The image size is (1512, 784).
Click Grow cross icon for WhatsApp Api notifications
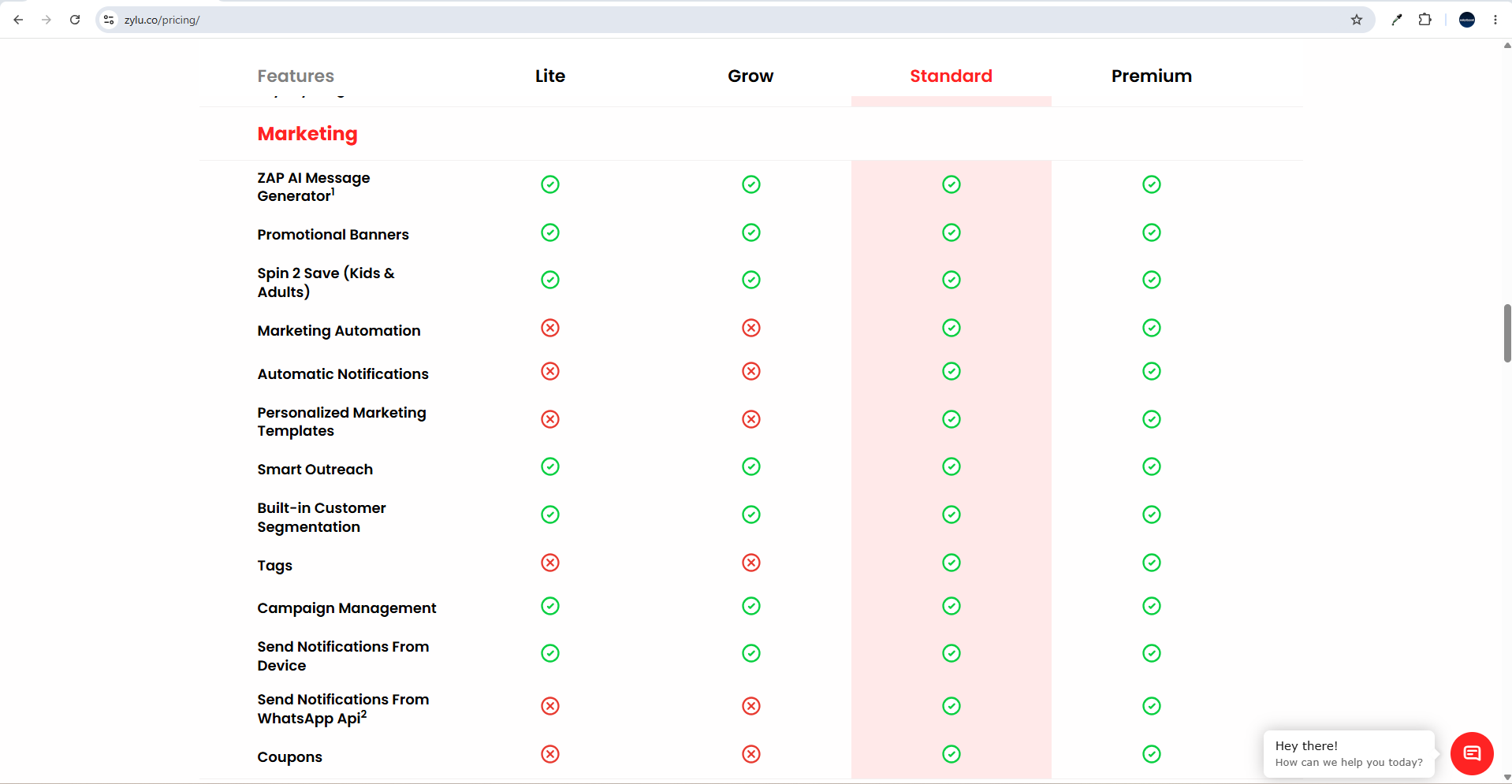[x=751, y=706]
